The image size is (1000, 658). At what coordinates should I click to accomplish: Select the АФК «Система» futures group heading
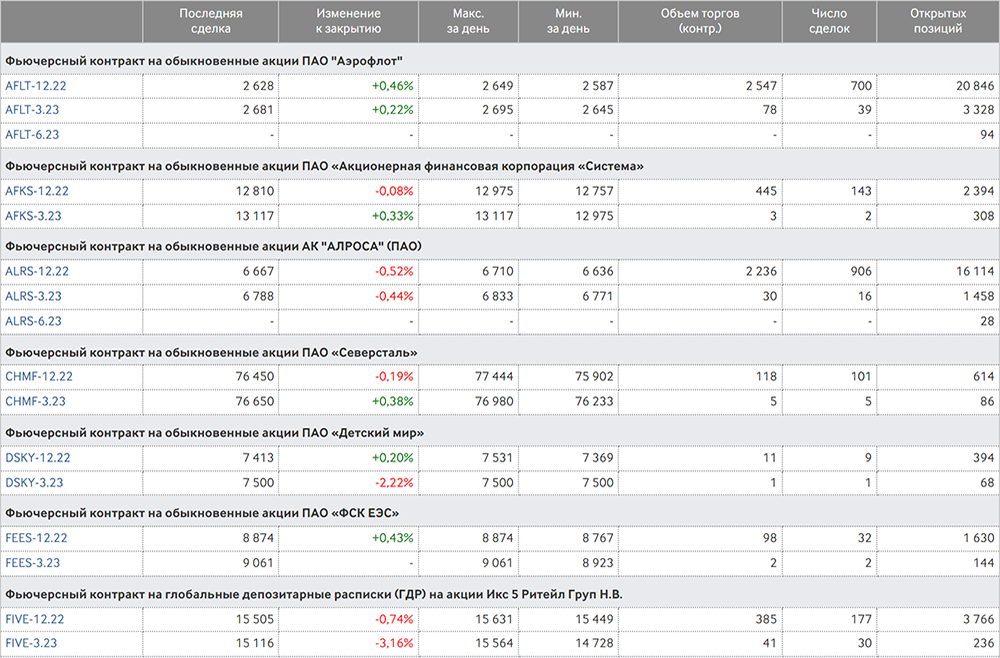325,166
